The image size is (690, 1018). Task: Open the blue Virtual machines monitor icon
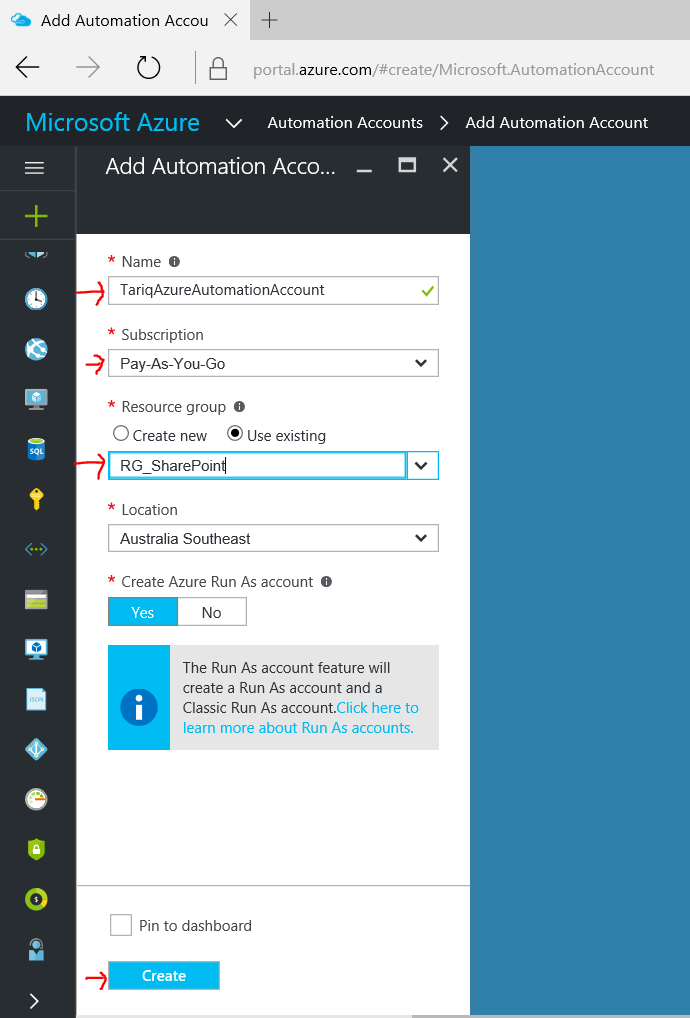pyautogui.click(x=36, y=649)
